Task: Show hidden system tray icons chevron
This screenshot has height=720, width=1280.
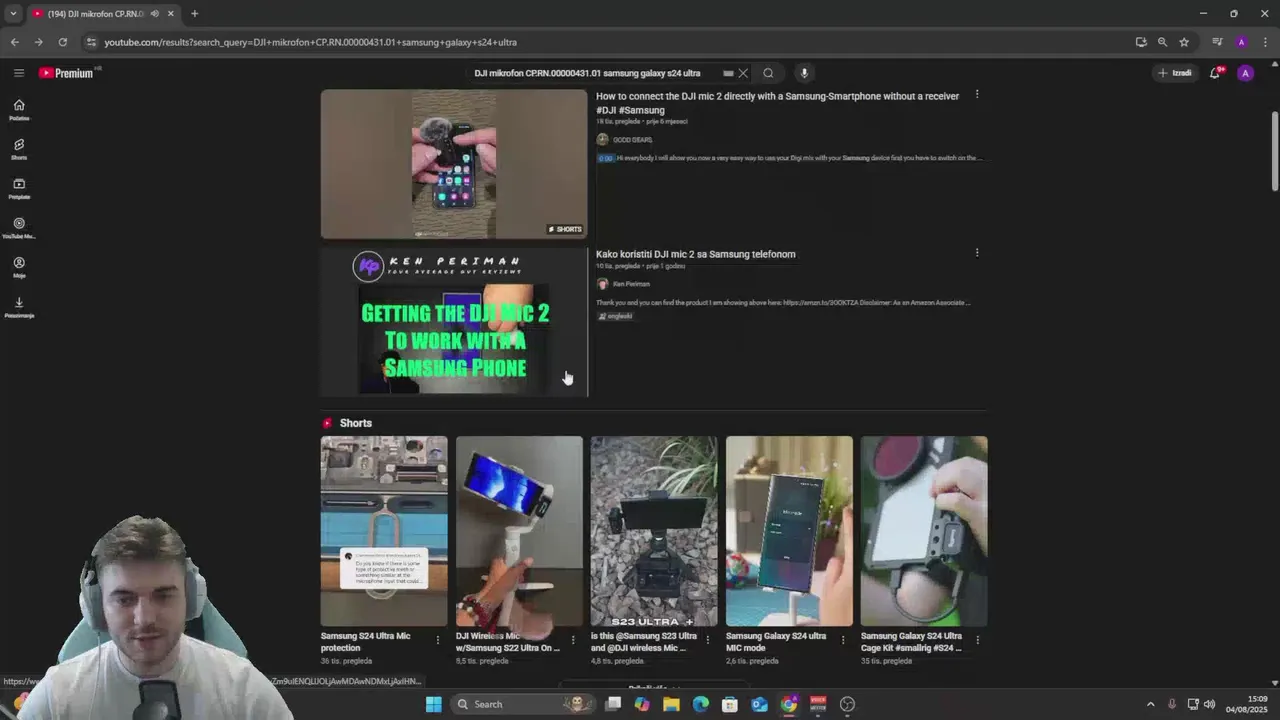Action: point(1151,704)
